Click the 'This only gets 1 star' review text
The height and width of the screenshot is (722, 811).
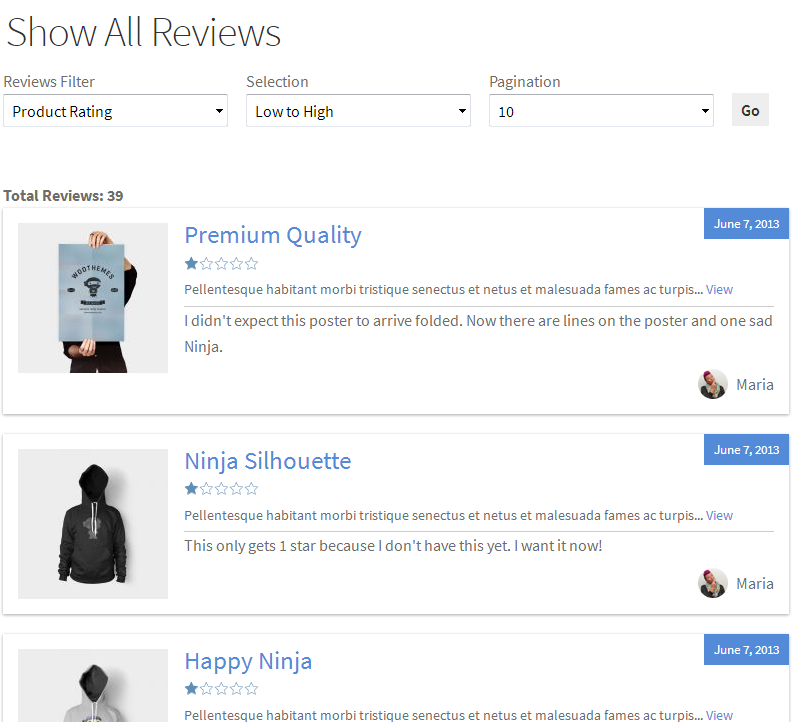pos(393,546)
